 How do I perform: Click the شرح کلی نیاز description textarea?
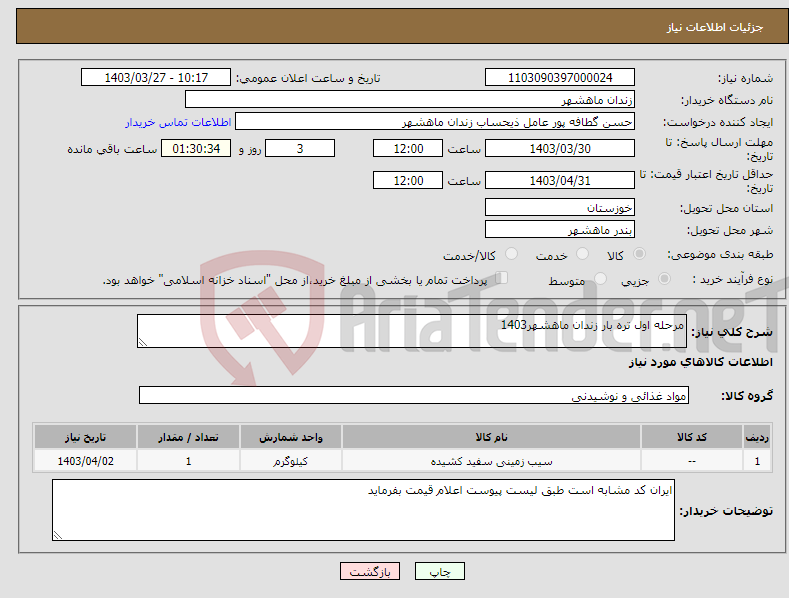[x=412, y=331]
